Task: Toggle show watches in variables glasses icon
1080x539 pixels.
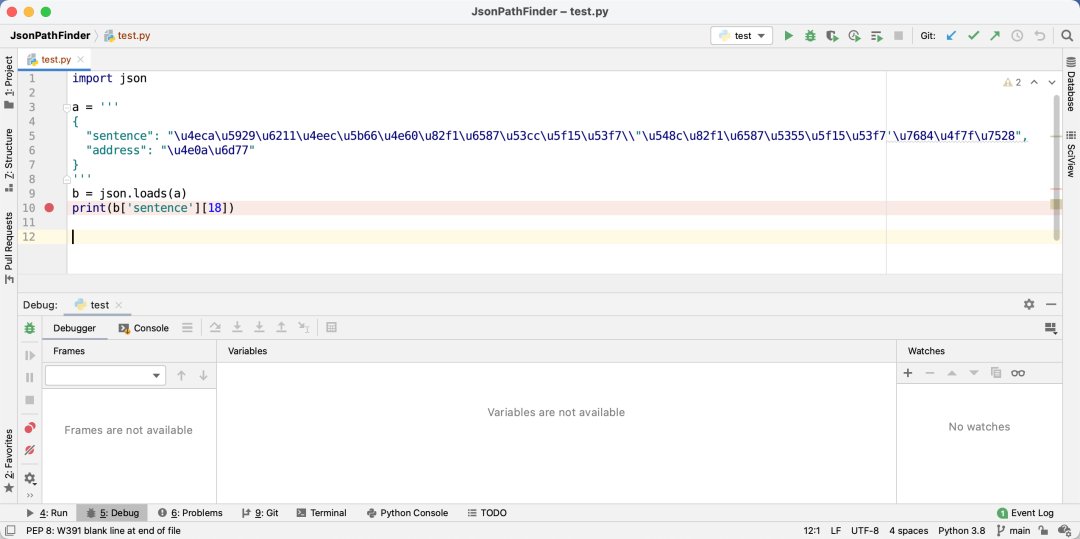Action: [1018, 373]
